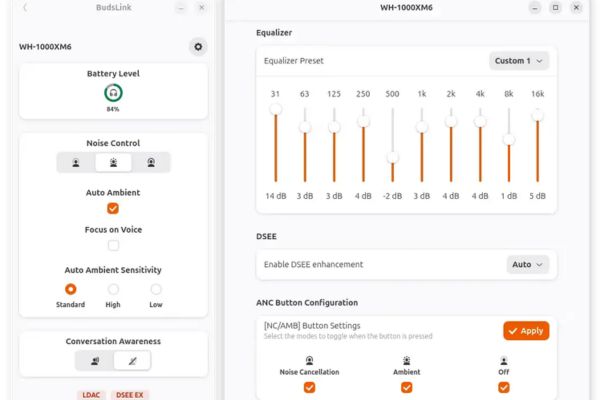Choose Standard auto ambient sensitivity

(70, 289)
